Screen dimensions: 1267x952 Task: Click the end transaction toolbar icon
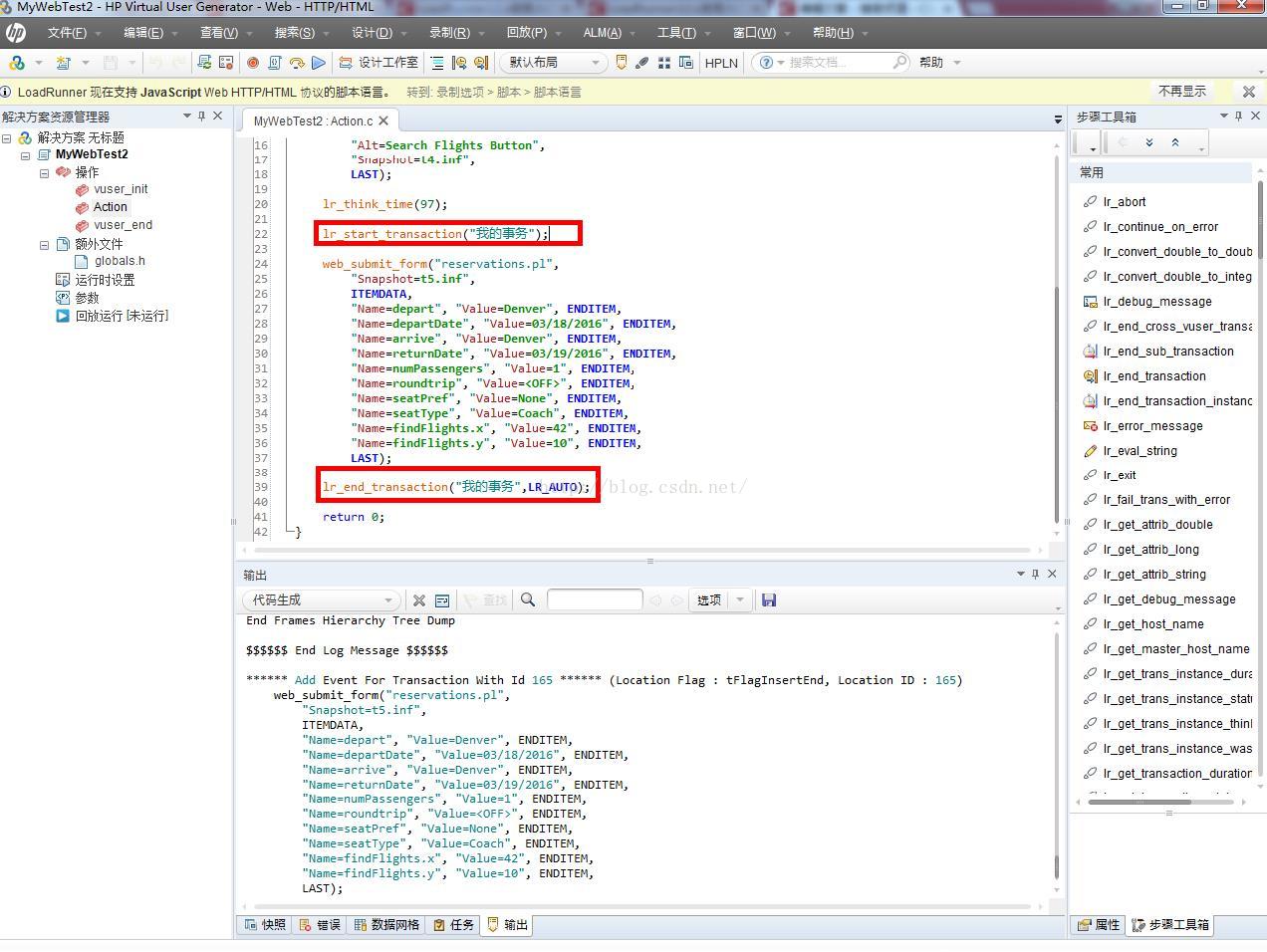480,62
